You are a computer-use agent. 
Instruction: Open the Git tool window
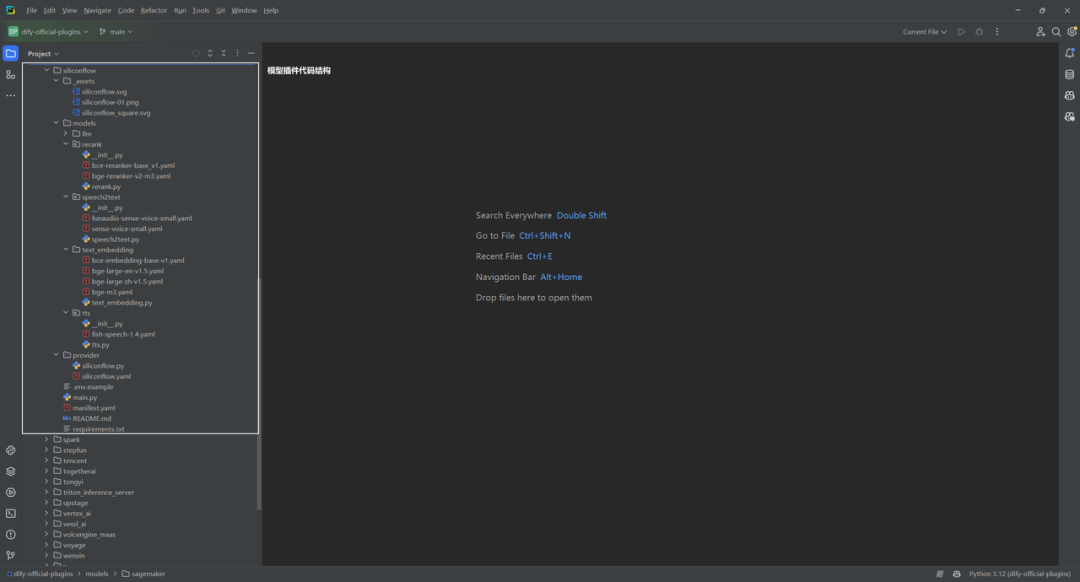coord(10,555)
